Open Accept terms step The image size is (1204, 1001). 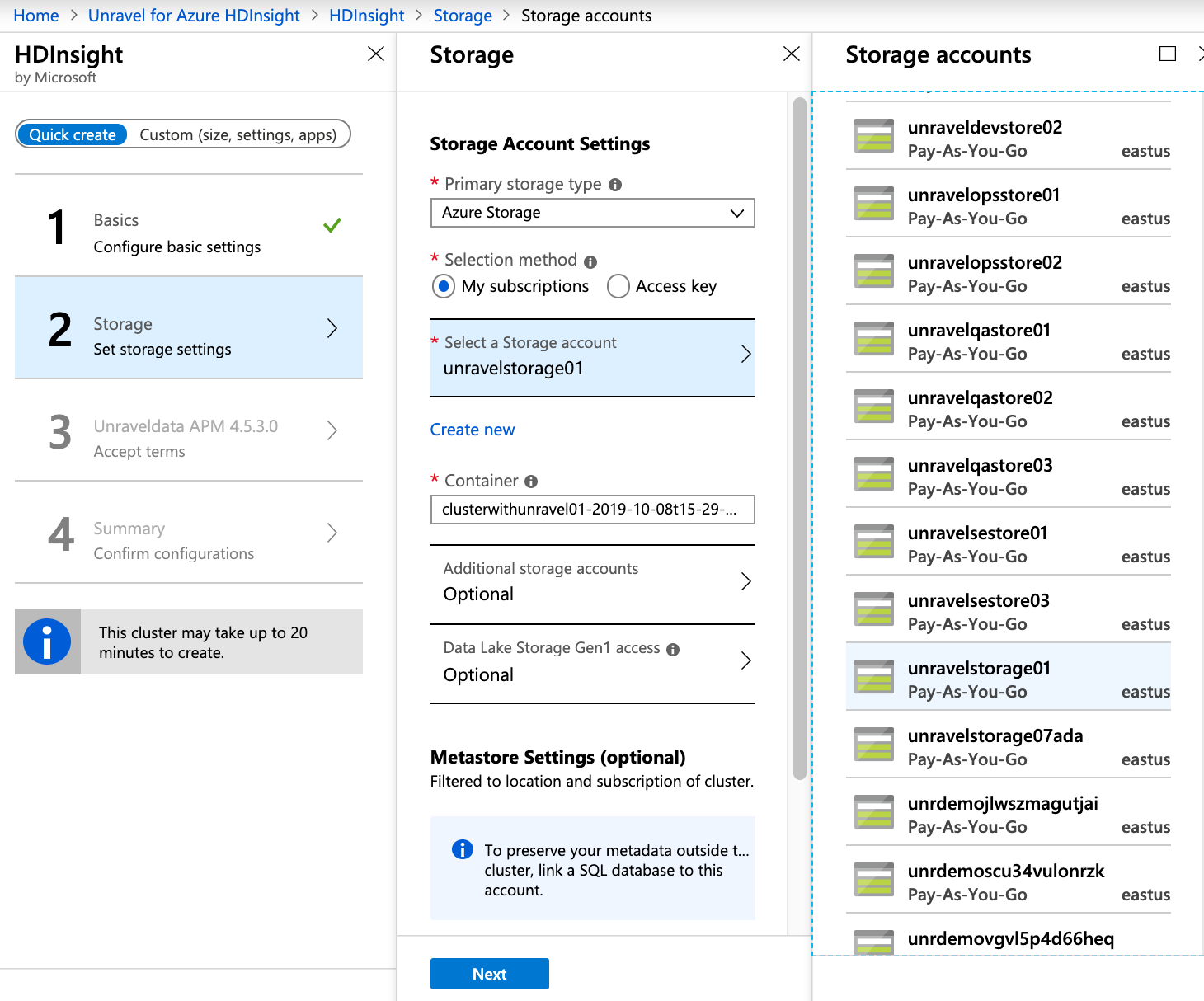[189, 430]
